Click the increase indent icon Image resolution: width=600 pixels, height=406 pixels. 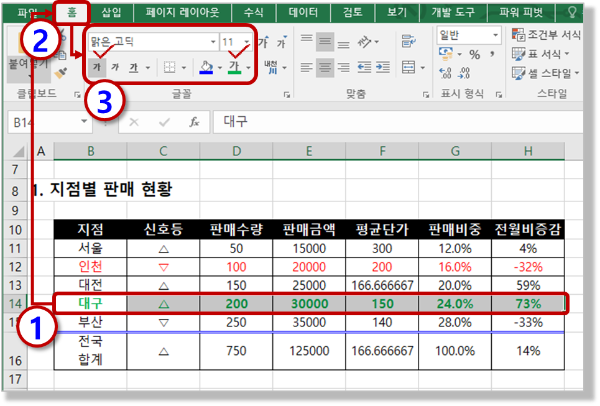(383, 68)
